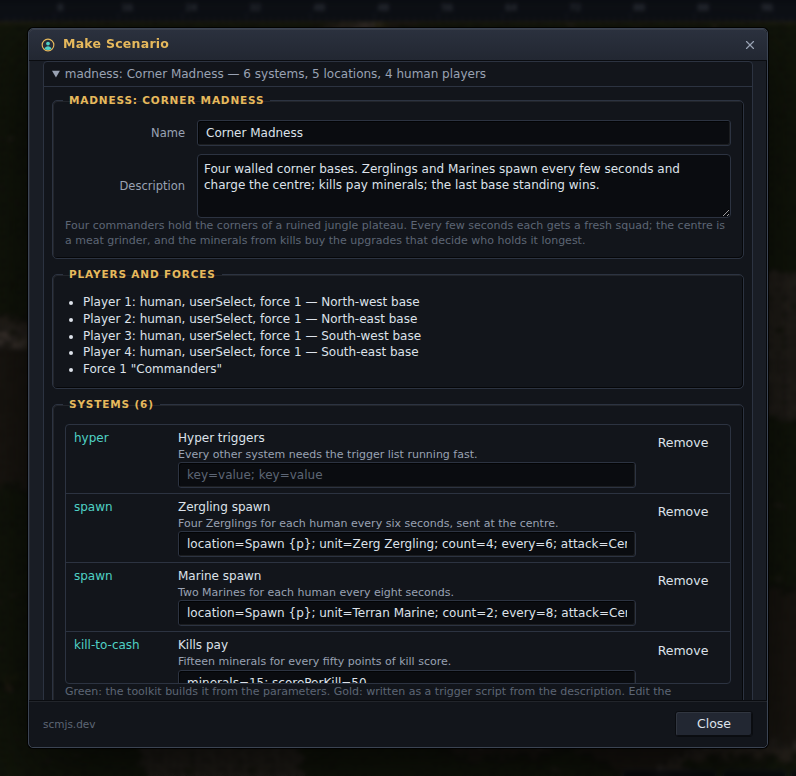Click the SYSTEMS (6) section heading
Viewport: 796px width, 776px height.
pyautogui.click(x=111, y=404)
